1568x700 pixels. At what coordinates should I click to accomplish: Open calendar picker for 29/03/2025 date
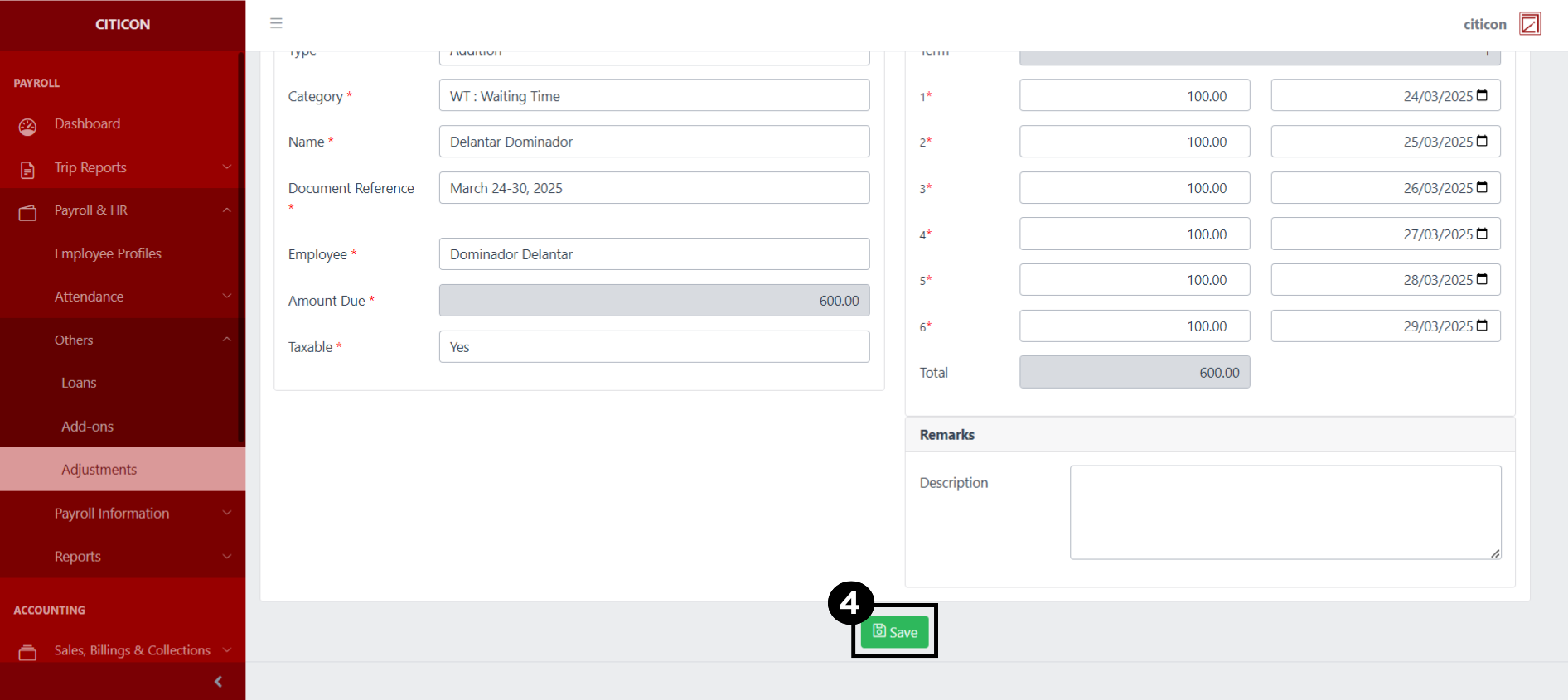tap(1482, 326)
